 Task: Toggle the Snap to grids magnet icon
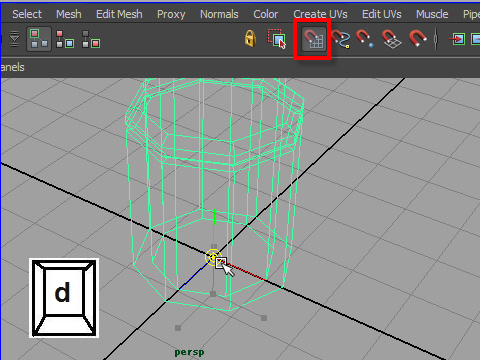[x=314, y=39]
